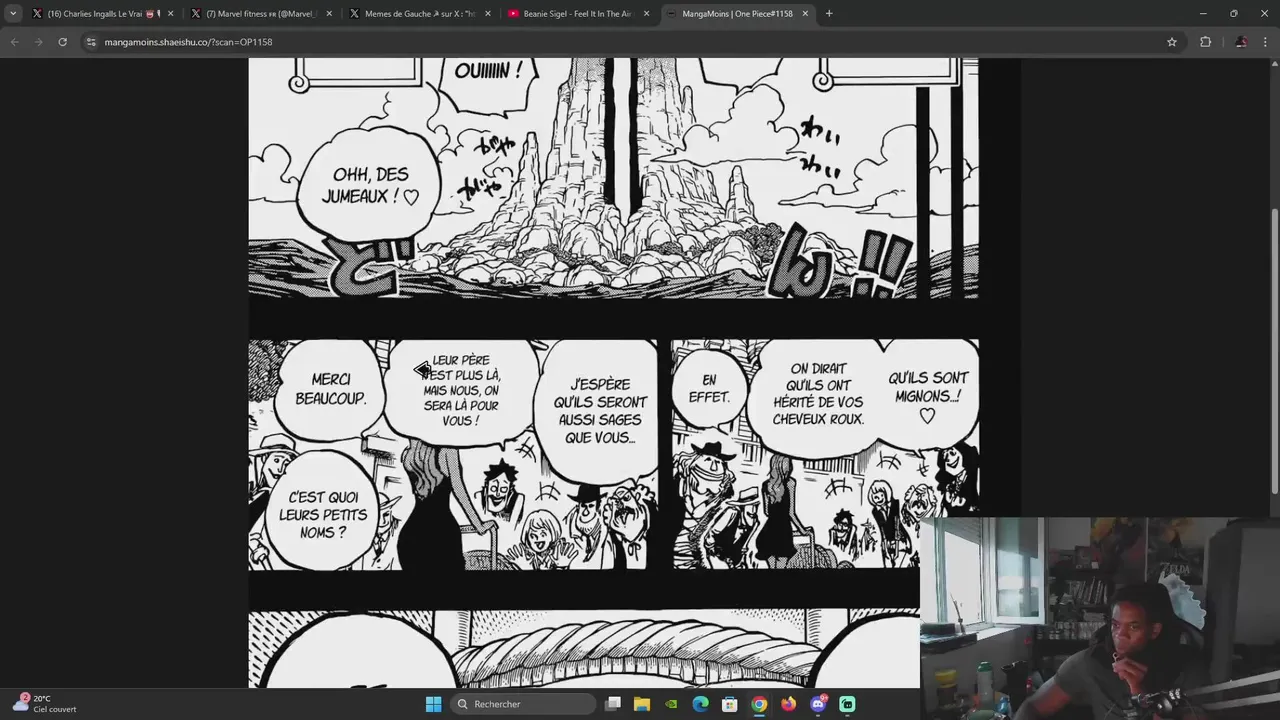Screen dimensions: 1280x720
Task: Open the NVIDIA app from the taskbar
Action: point(671,704)
